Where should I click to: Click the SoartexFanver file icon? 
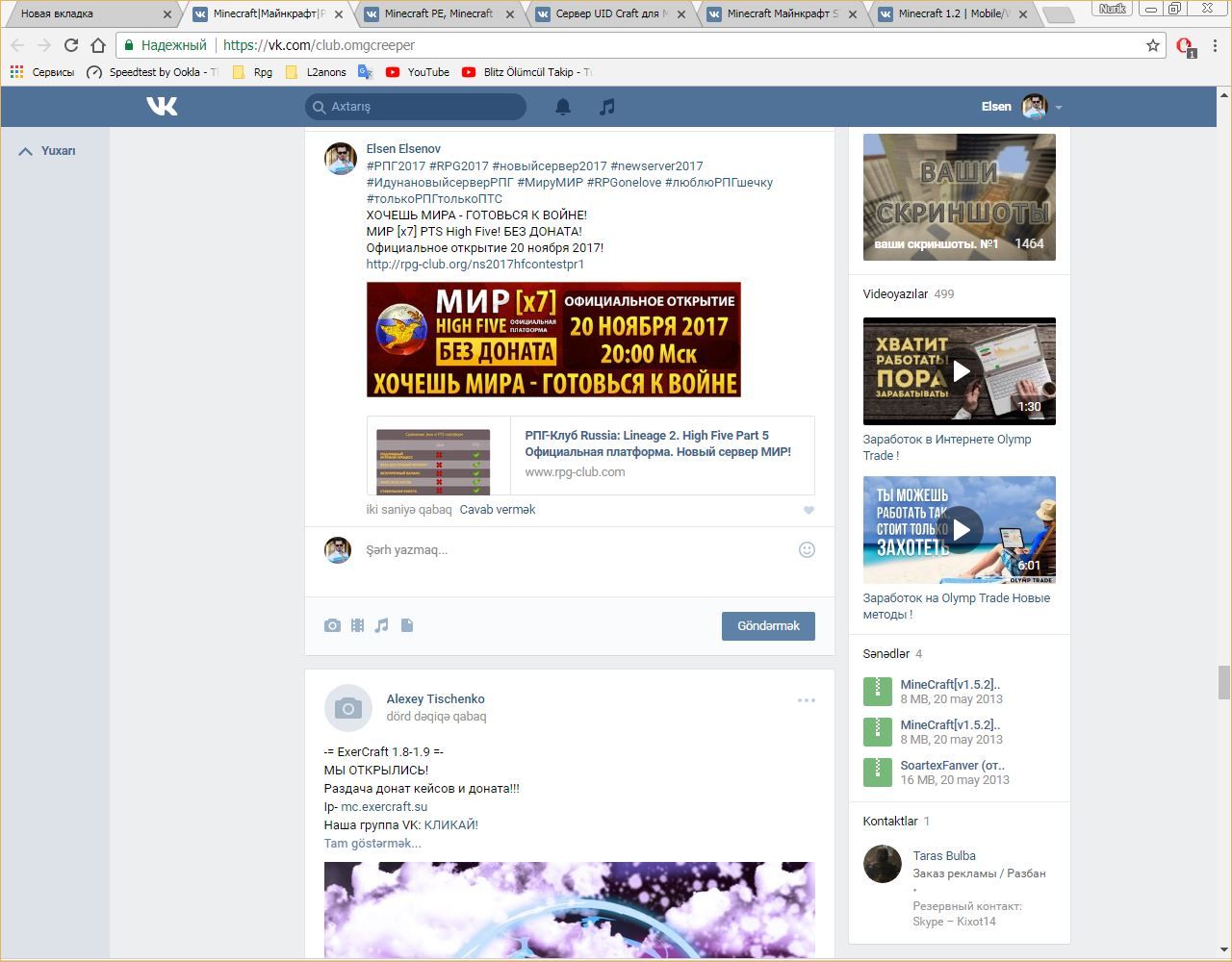coord(878,772)
